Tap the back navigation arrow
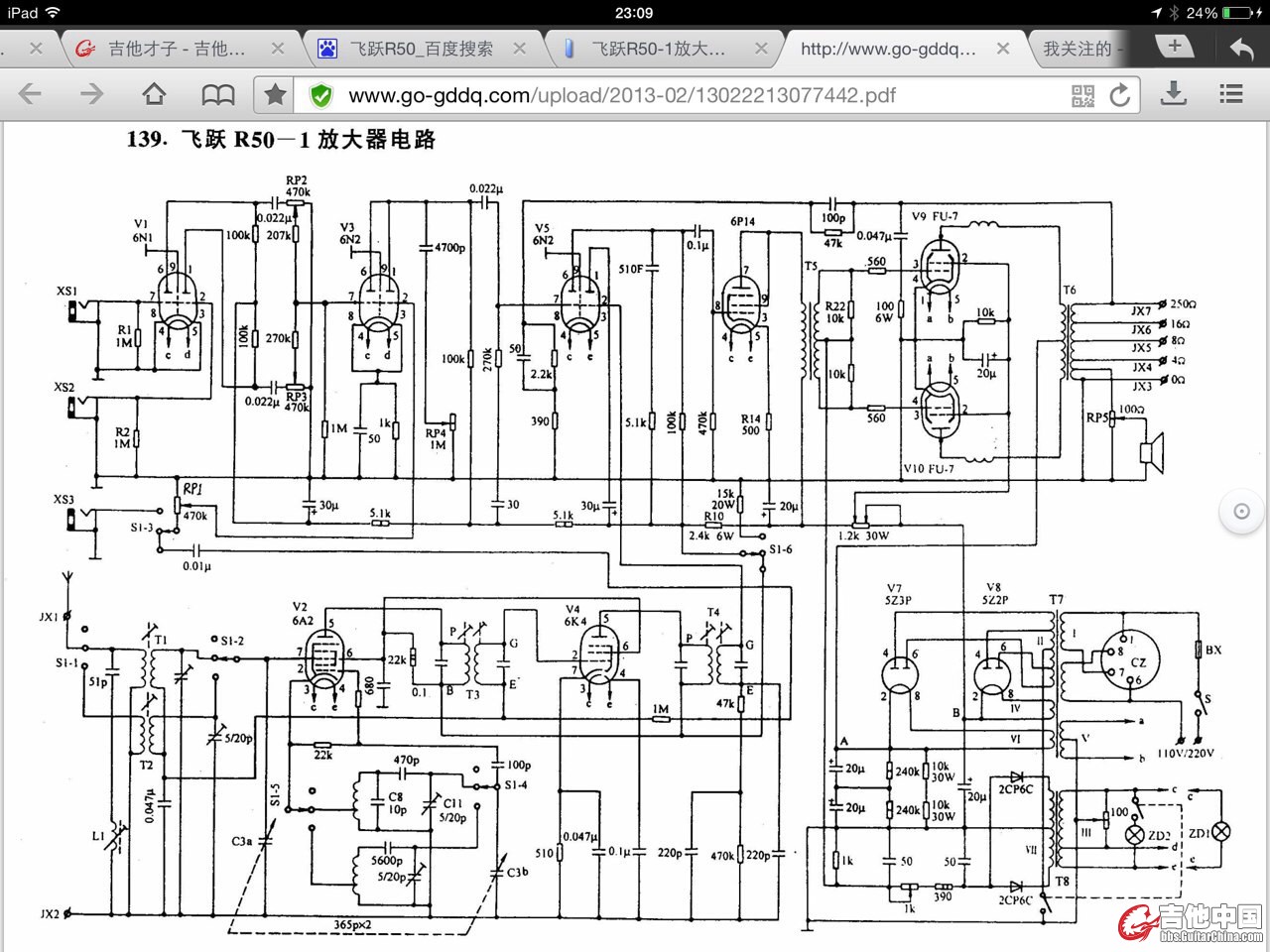The height and width of the screenshot is (952, 1270). [31, 94]
